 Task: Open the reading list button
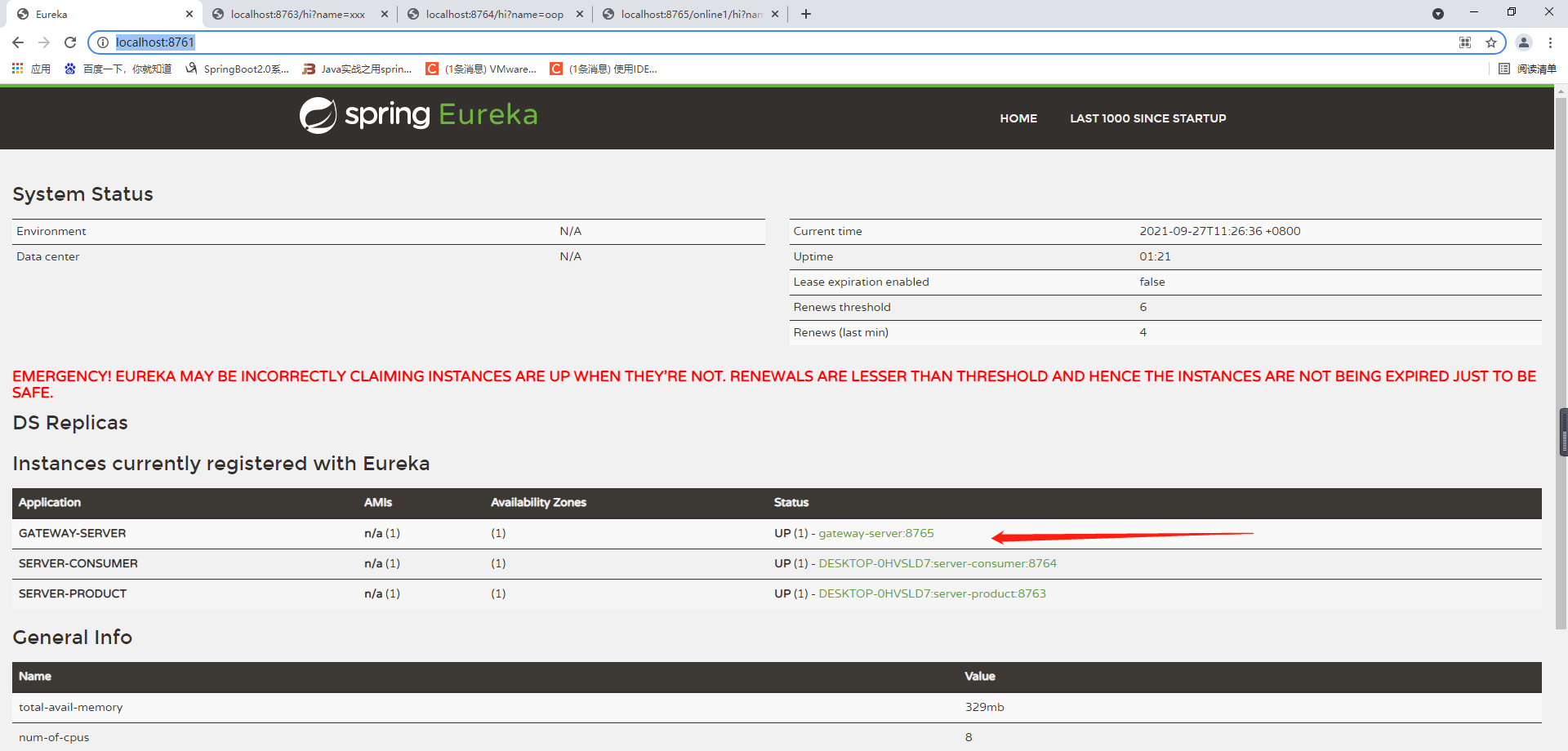coord(1527,69)
